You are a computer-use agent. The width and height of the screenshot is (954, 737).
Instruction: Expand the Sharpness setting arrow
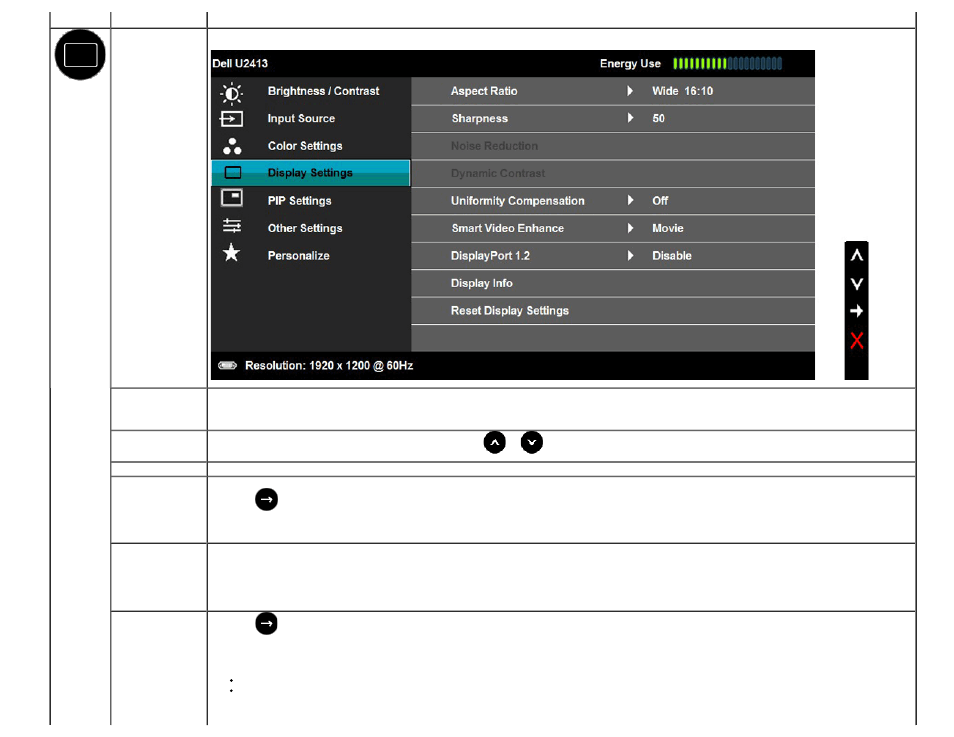(630, 118)
